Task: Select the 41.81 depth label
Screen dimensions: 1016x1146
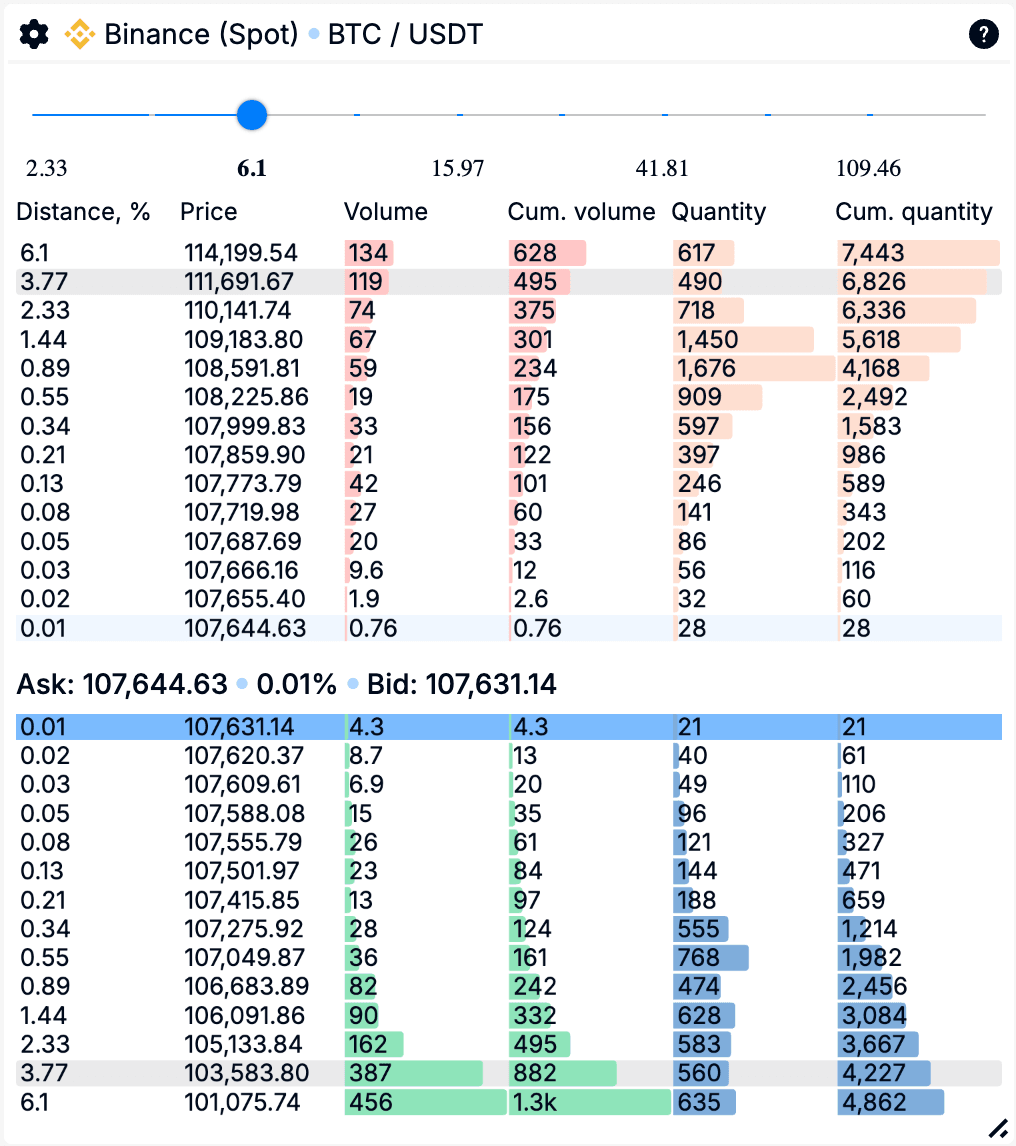Action: click(662, 168)
